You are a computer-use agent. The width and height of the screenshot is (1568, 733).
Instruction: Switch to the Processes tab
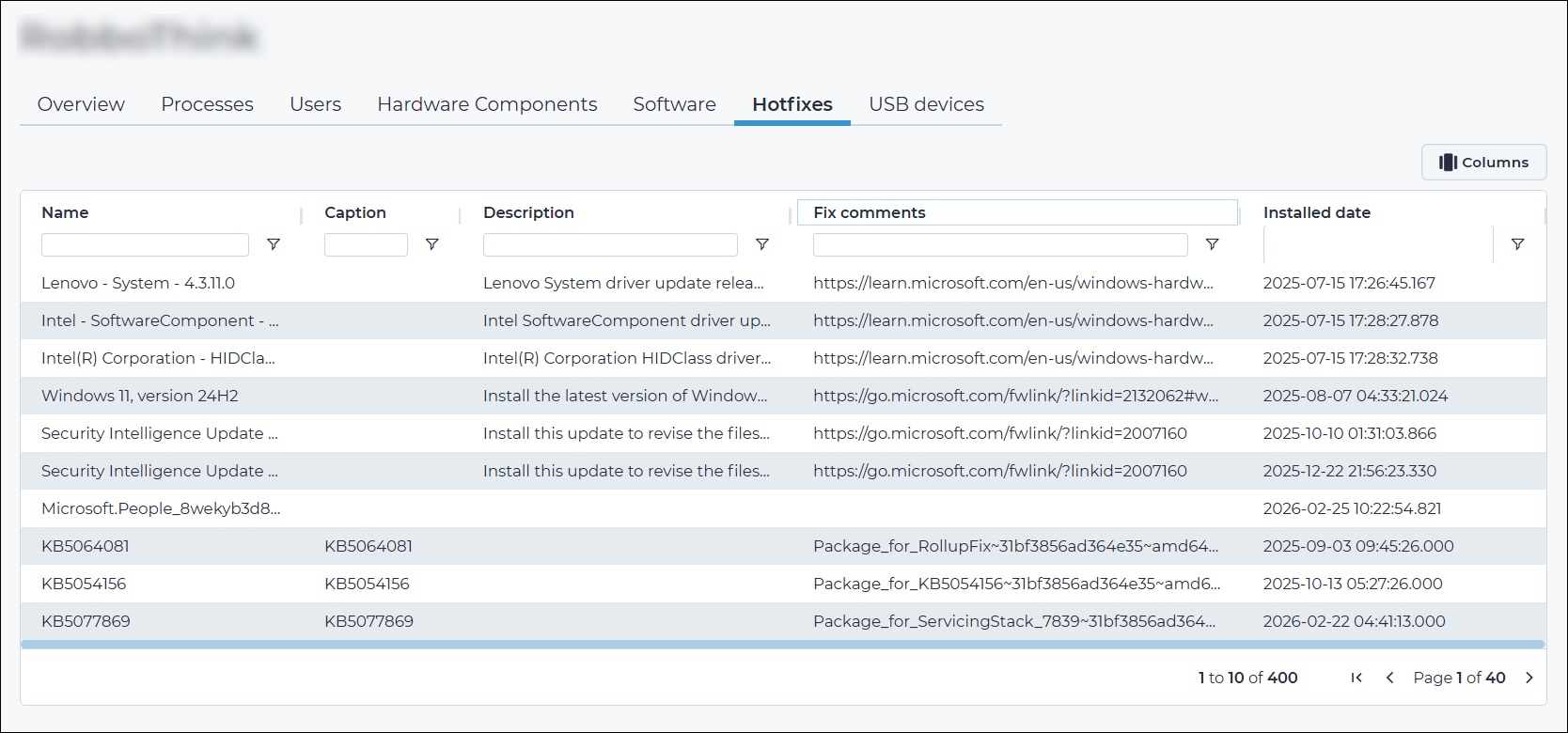click(207, 104)
